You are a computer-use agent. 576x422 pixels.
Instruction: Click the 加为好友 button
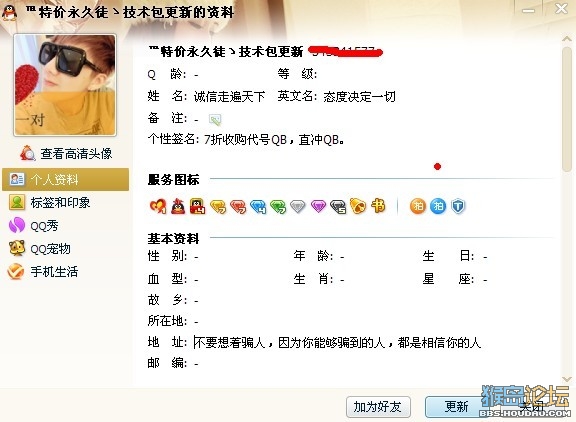pos(378,407)
